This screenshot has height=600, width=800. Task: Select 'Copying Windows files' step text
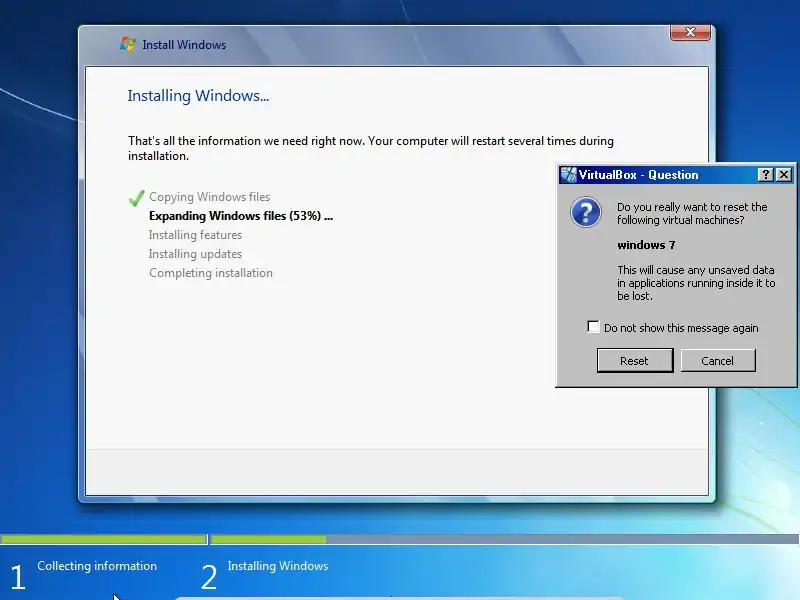tap(210, 197)
